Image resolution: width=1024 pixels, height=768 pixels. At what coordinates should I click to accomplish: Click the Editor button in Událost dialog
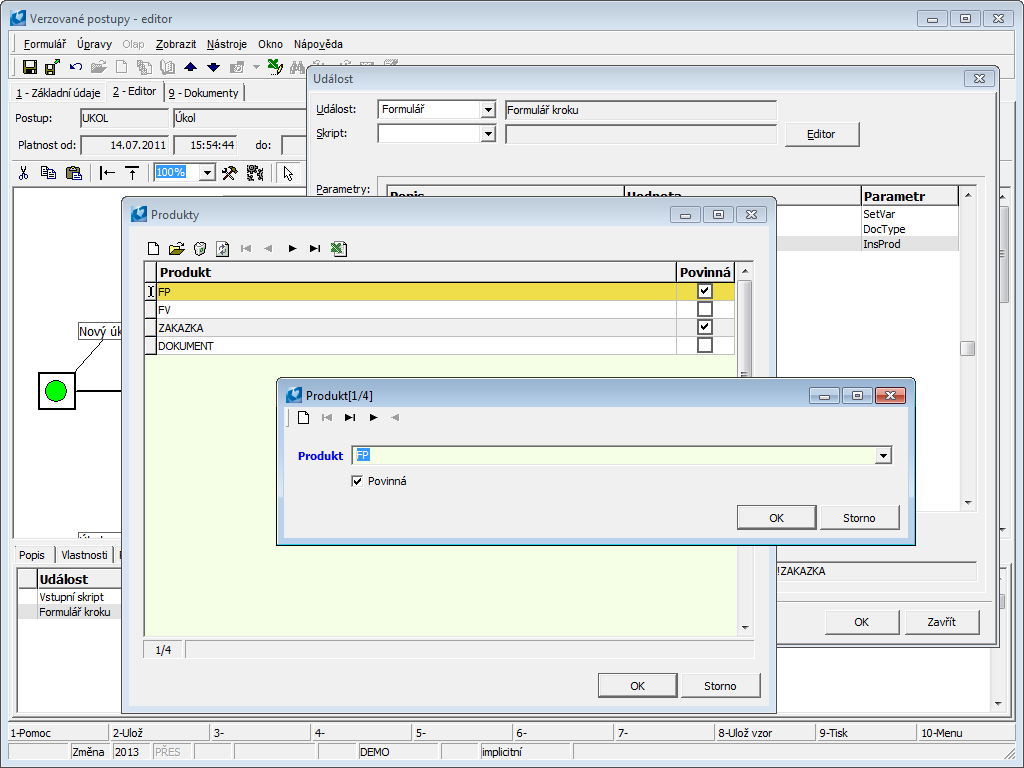[x=822, y=134]
